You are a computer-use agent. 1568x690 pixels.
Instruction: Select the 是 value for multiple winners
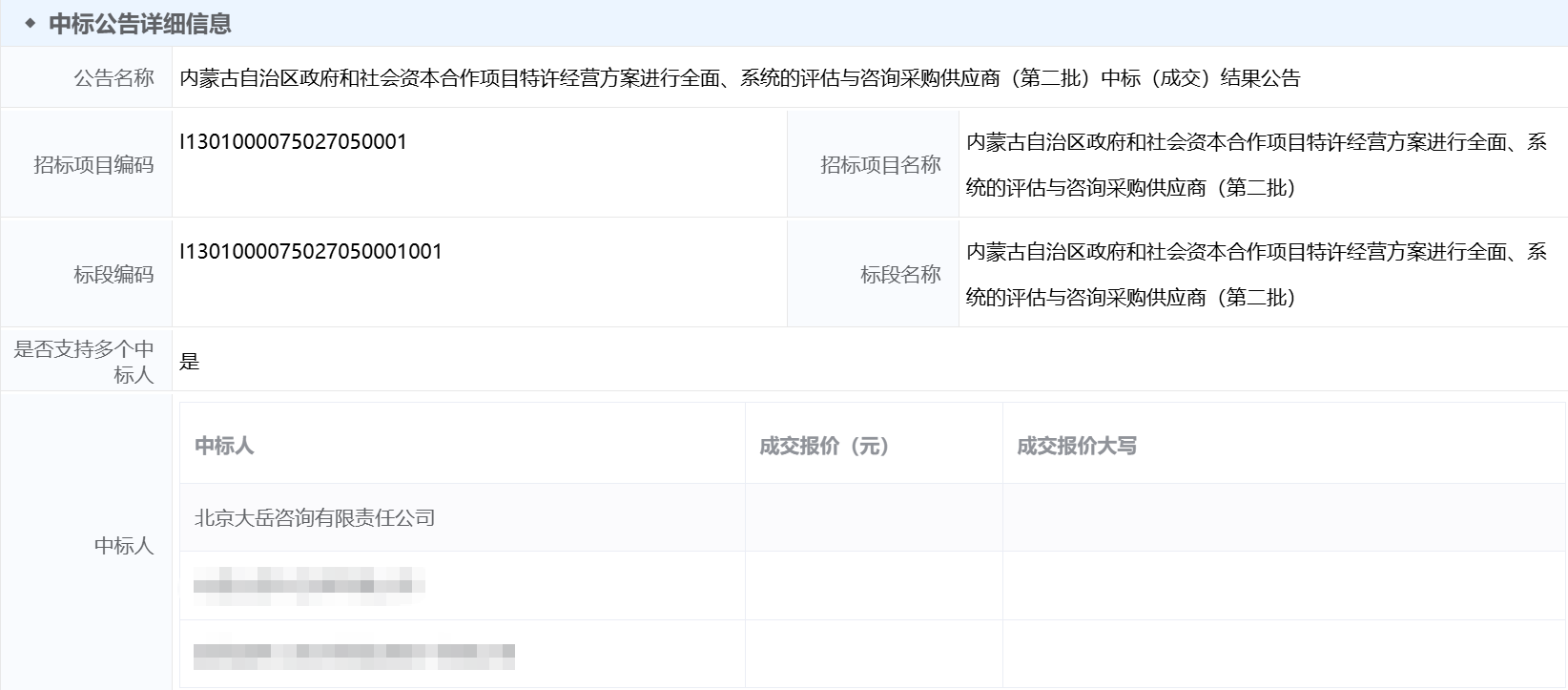(x=190, y=362)
